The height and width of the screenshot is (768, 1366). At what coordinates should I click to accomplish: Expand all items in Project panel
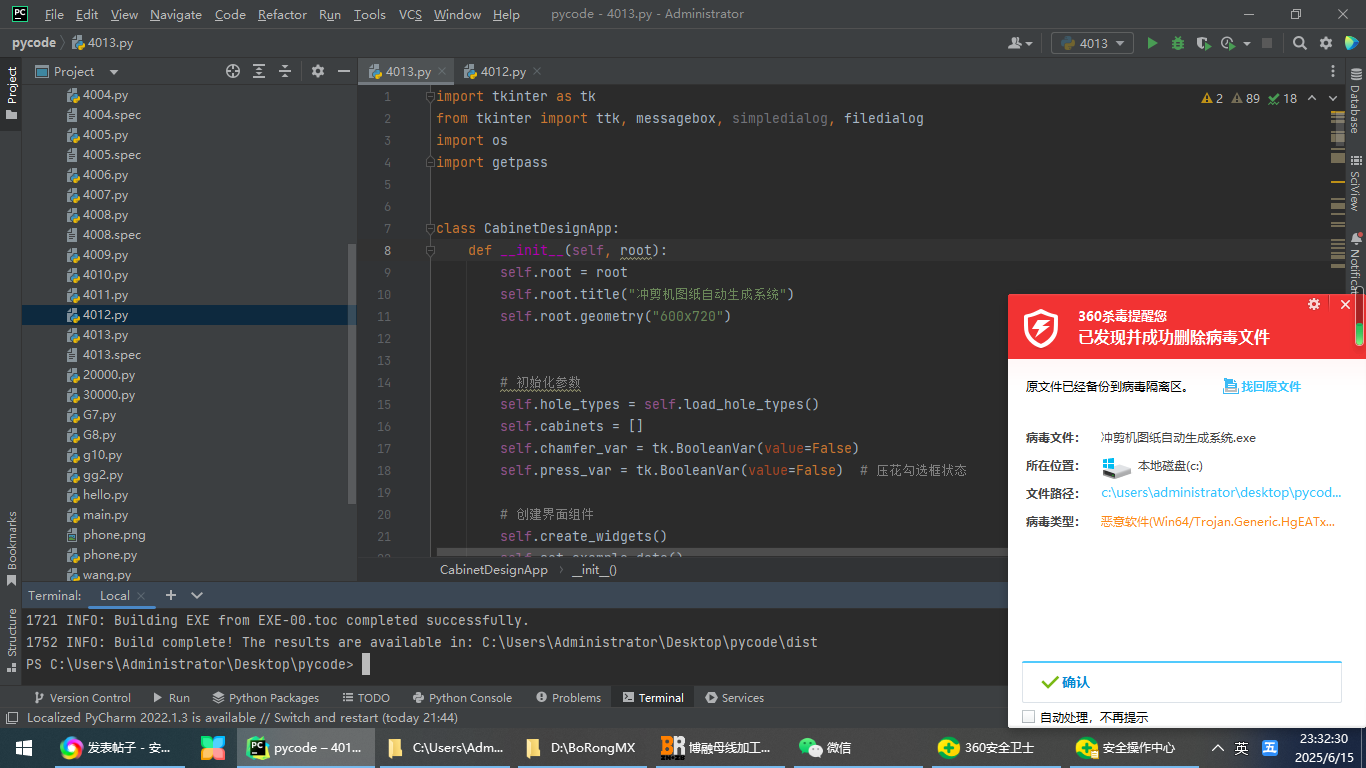(259, 71)
